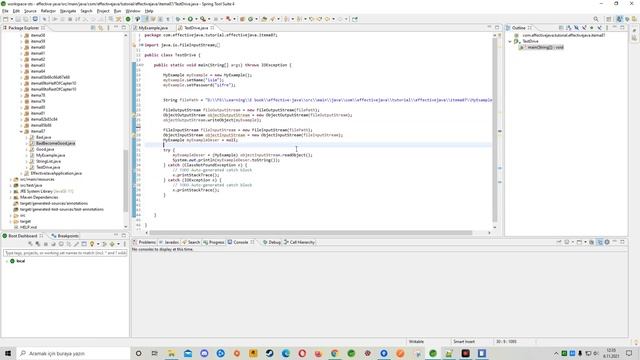Collapse the TestDrive class in Outline
The height and width of the screenshot is (360, 640).
(510, 41)
